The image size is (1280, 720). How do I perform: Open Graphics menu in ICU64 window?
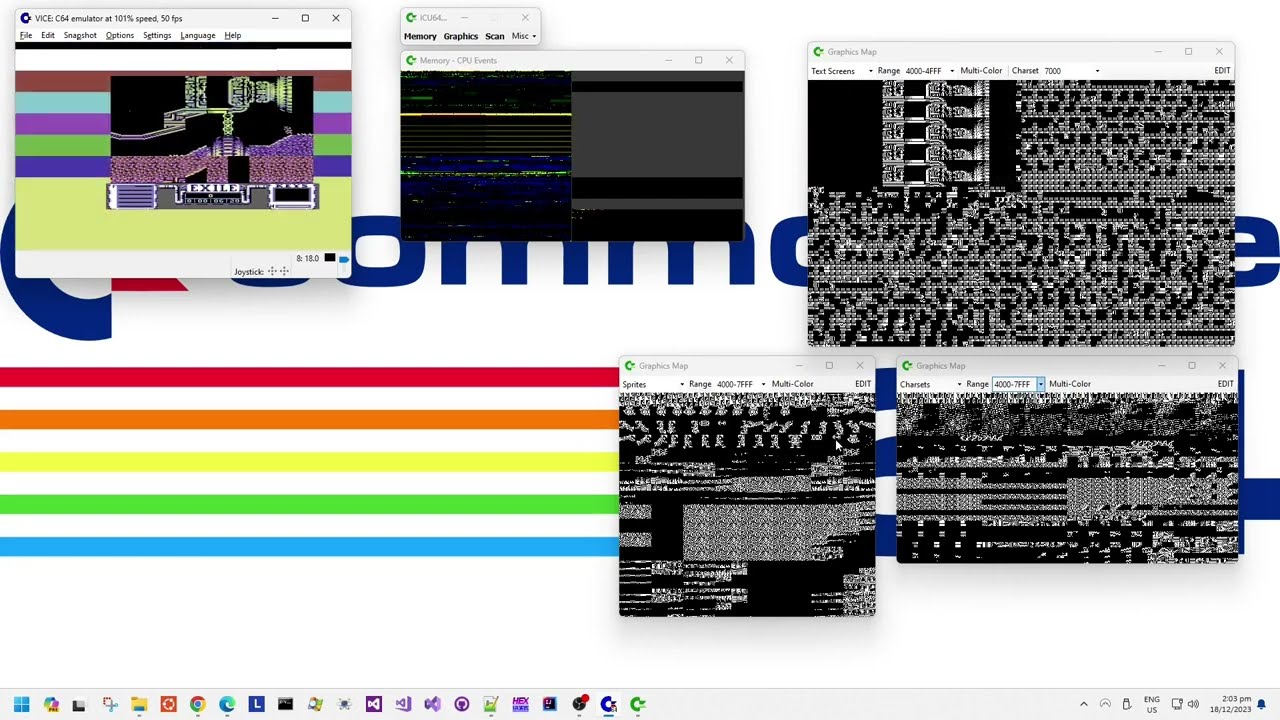point(461,36)
